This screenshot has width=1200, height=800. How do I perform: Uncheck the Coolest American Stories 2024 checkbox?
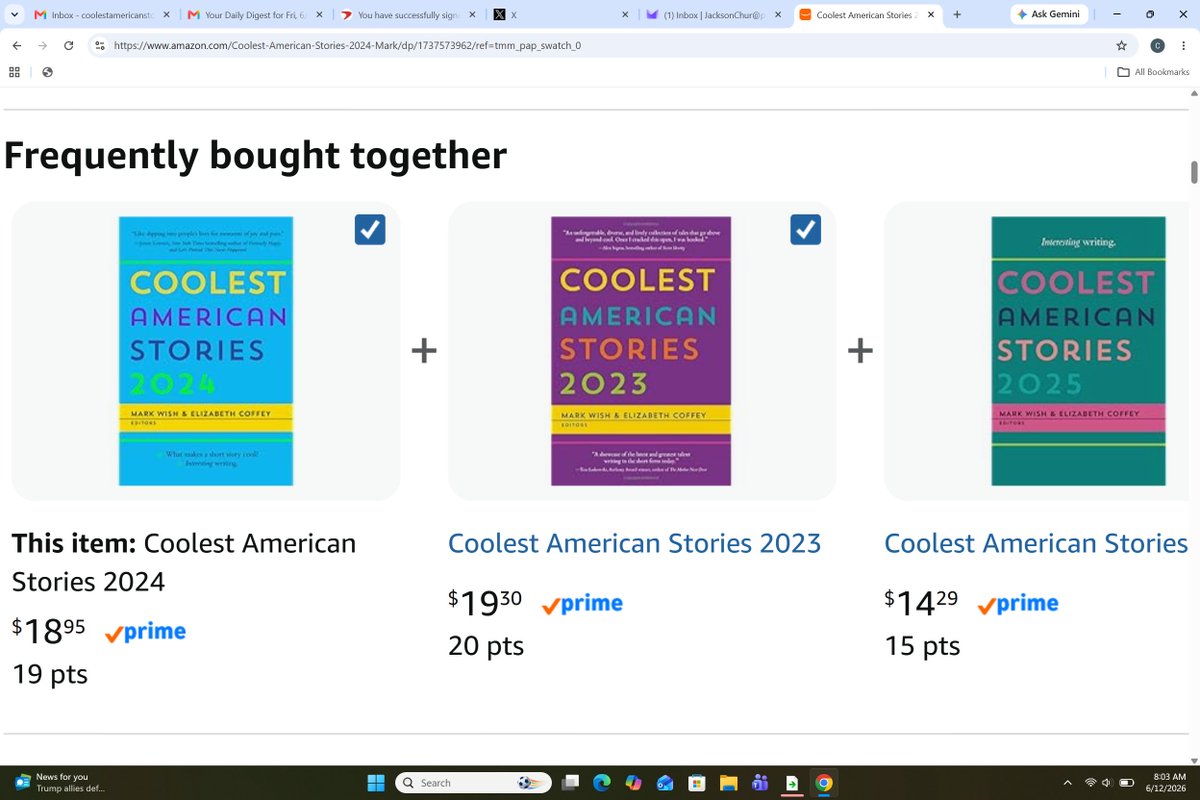pos(370,230)
